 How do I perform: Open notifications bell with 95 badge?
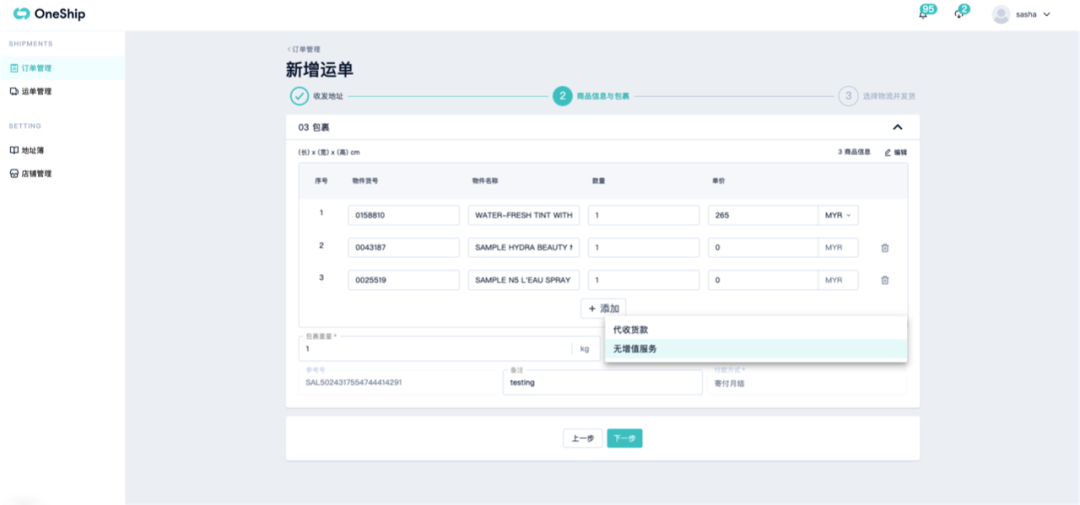924,14
